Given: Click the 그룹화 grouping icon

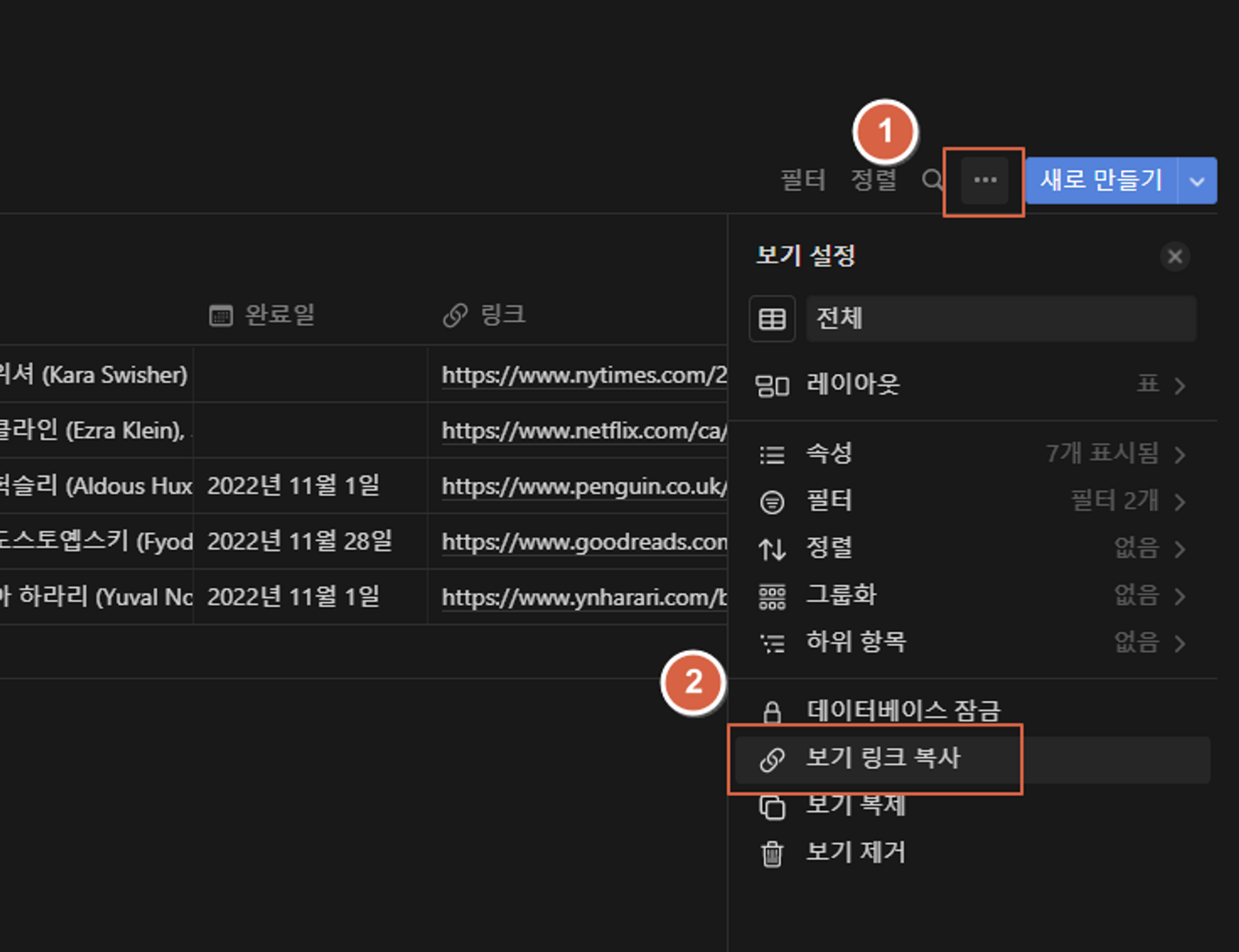Looking at the screenshot, I should click(772, 596).
